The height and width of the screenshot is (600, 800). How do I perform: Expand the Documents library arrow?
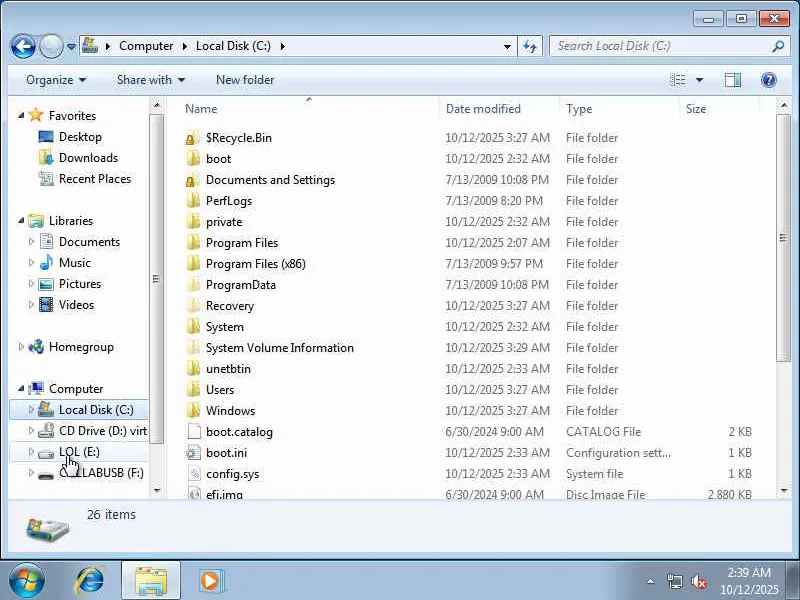[31, 242]
